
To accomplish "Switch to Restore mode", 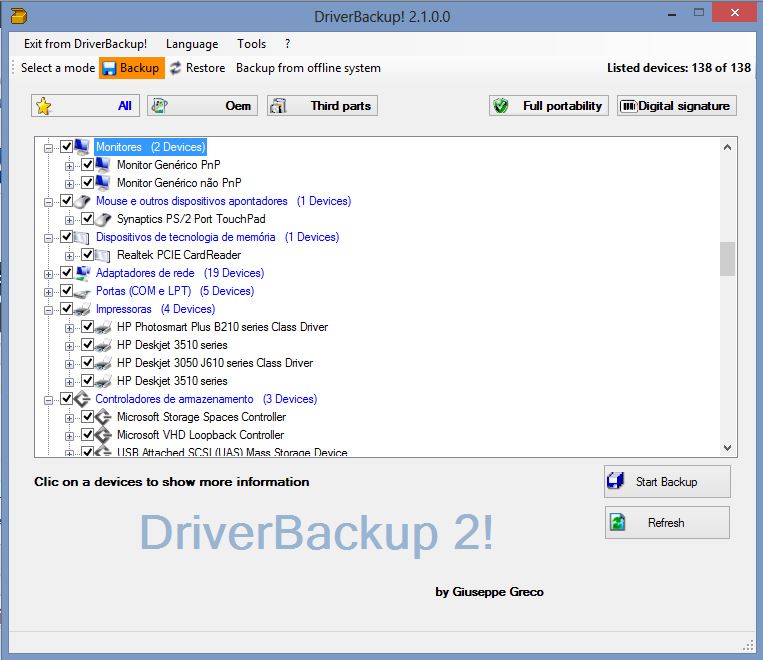I will click(198, 68).
